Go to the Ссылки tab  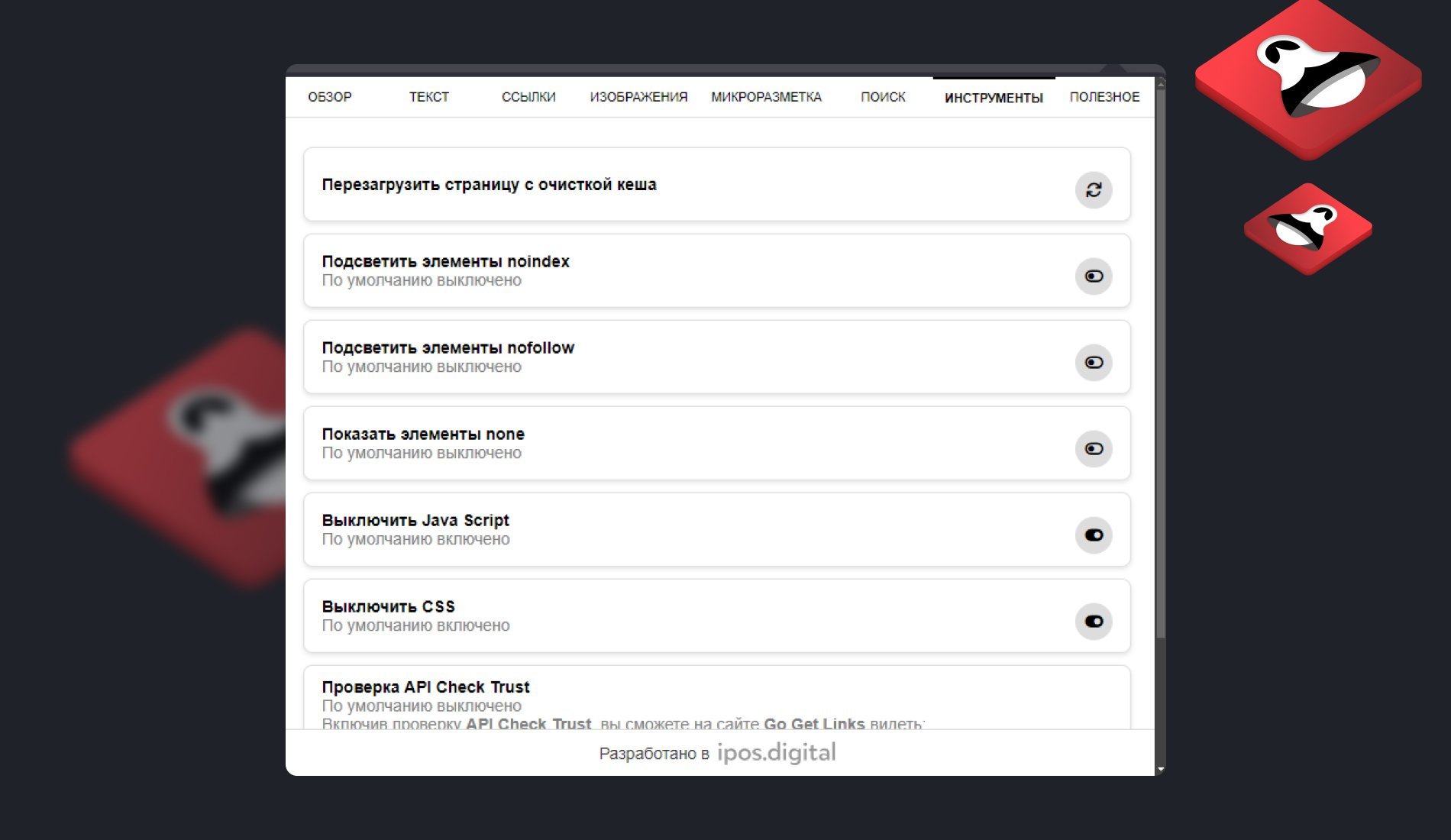click(528, 97)
